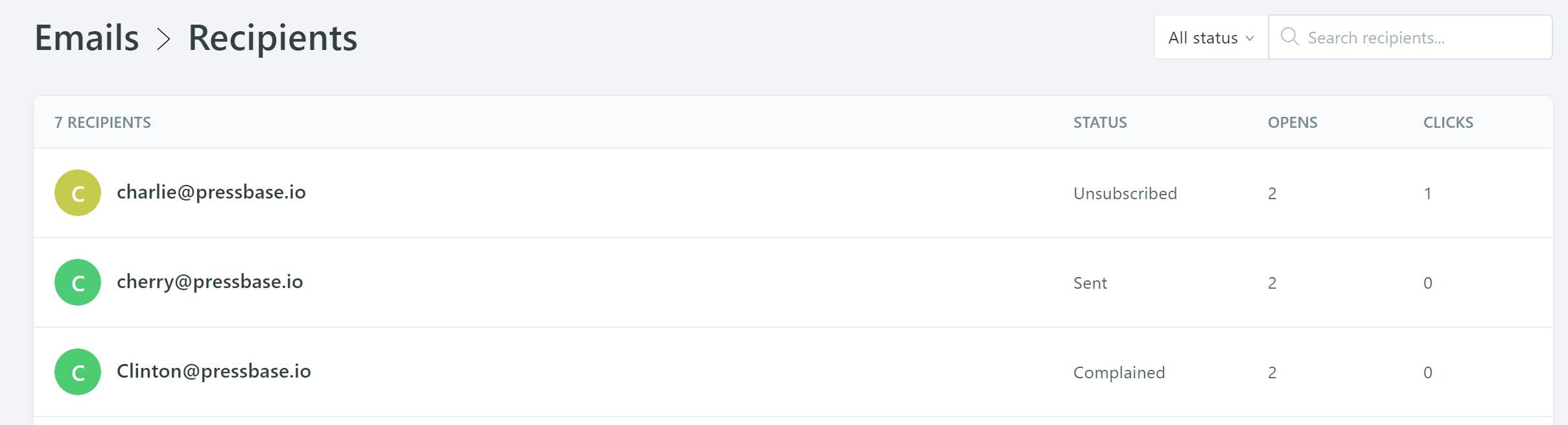1568x425 pixels.
Task: Open charlie@pressbase.io recipient
Action: tap(211, 192)
